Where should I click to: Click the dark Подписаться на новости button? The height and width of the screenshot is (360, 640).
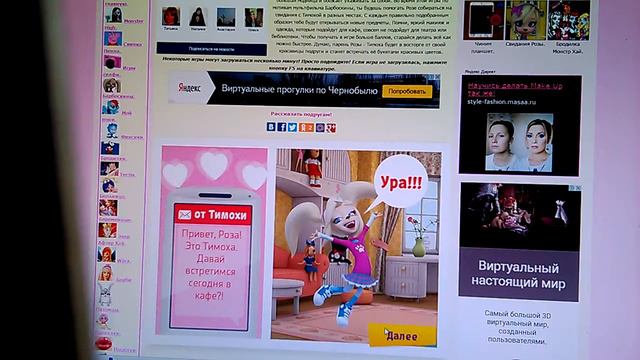click(211, 49)
